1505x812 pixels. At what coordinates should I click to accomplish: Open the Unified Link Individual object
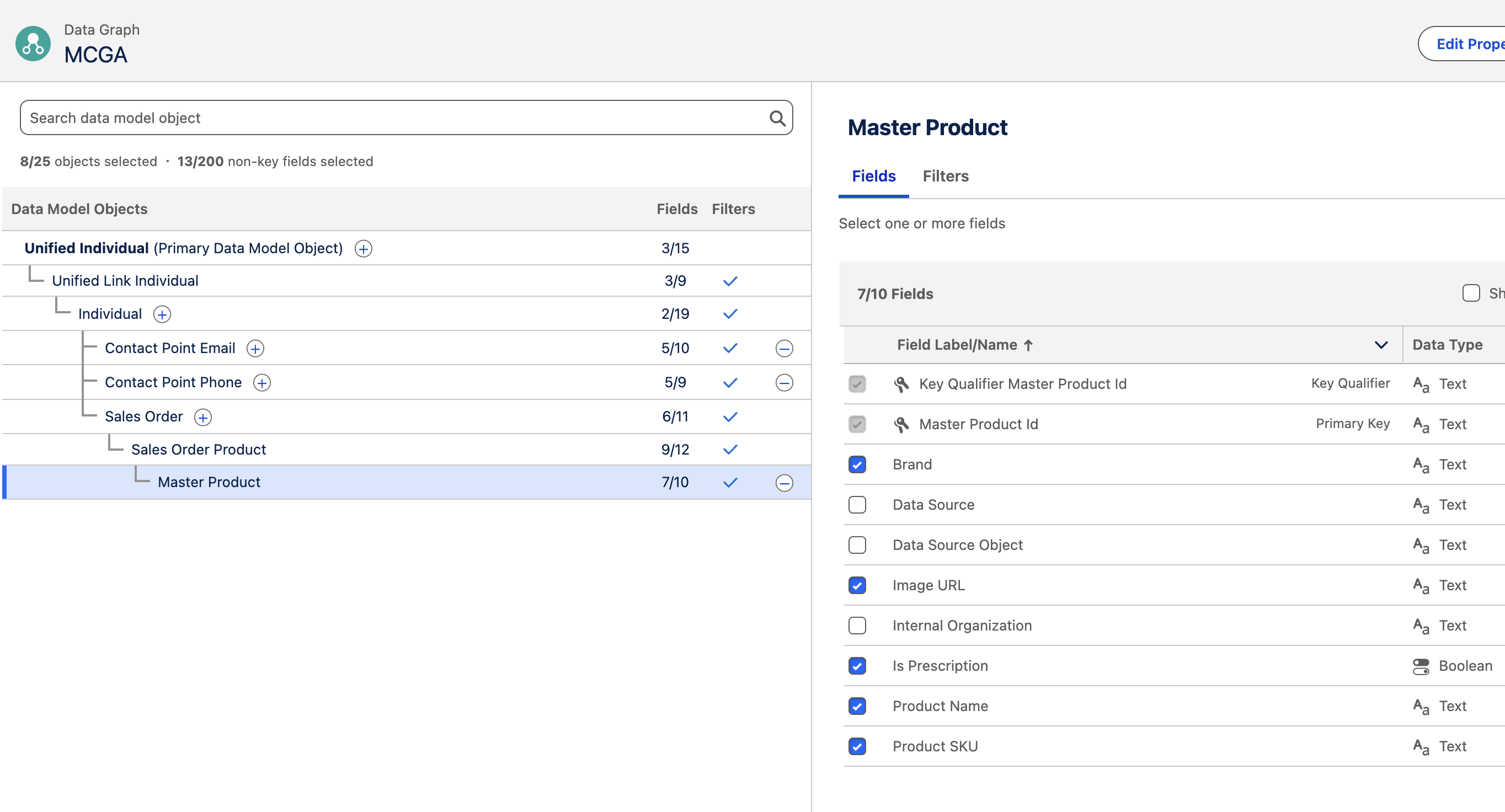pos(125,280)
